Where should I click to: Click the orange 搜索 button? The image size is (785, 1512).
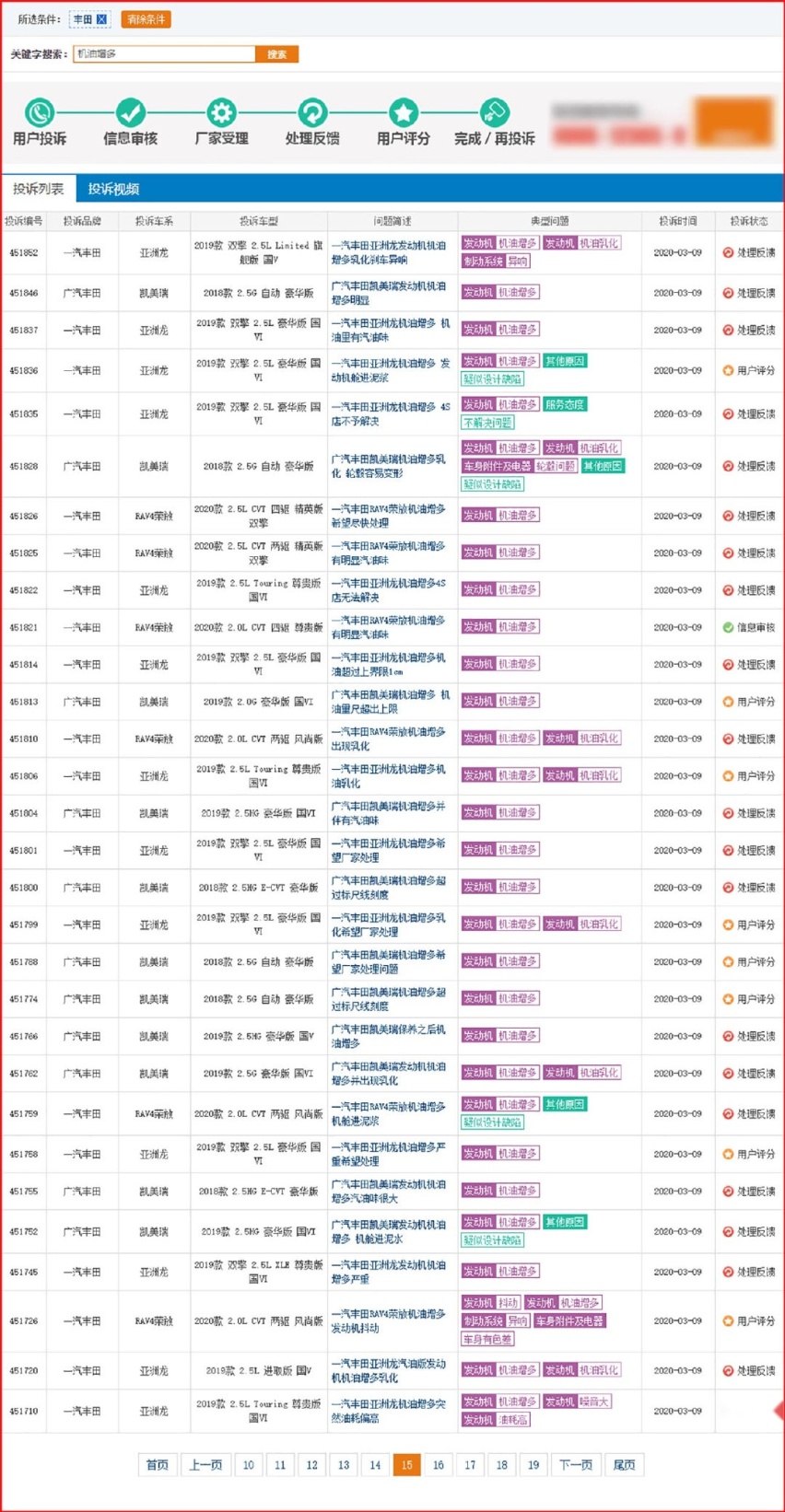point(276,54)
